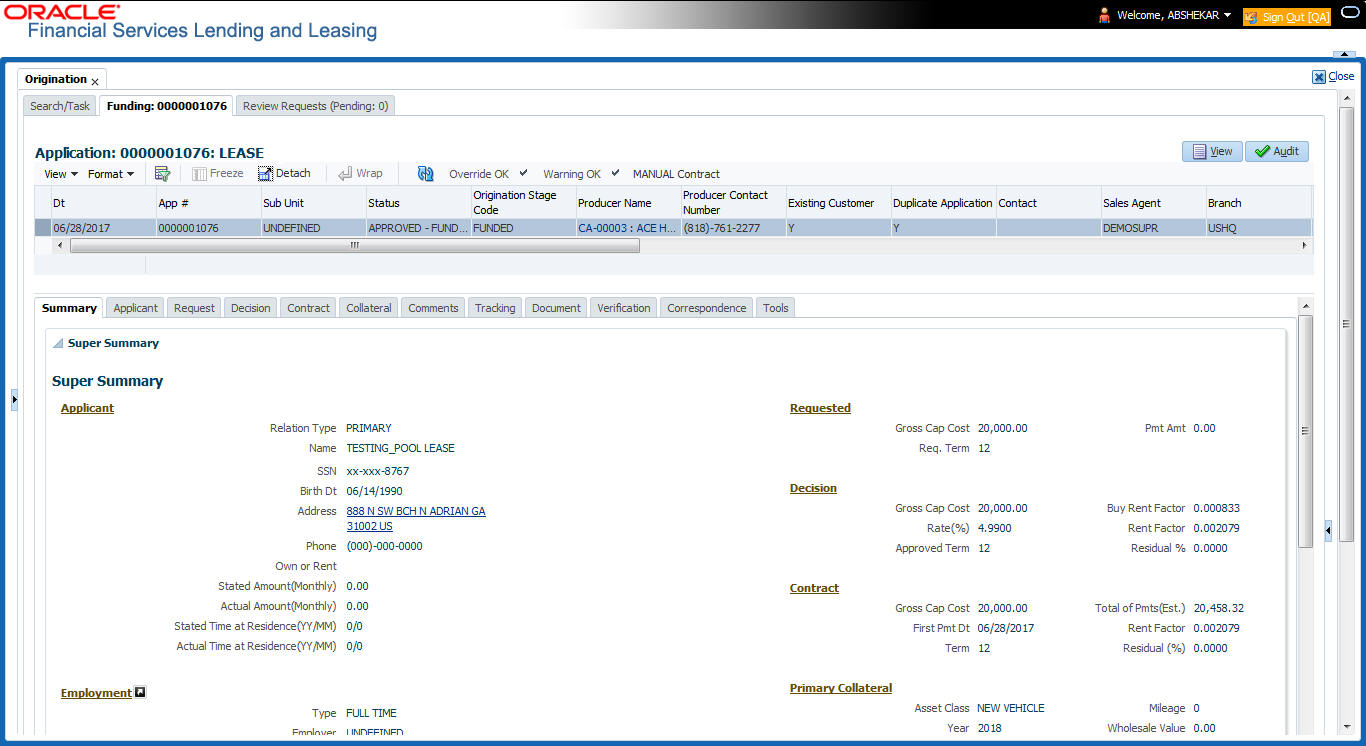1366x746 pixels.
Task: Click the Refresh icon beside Override OK
Action: [x=426, y=174]
